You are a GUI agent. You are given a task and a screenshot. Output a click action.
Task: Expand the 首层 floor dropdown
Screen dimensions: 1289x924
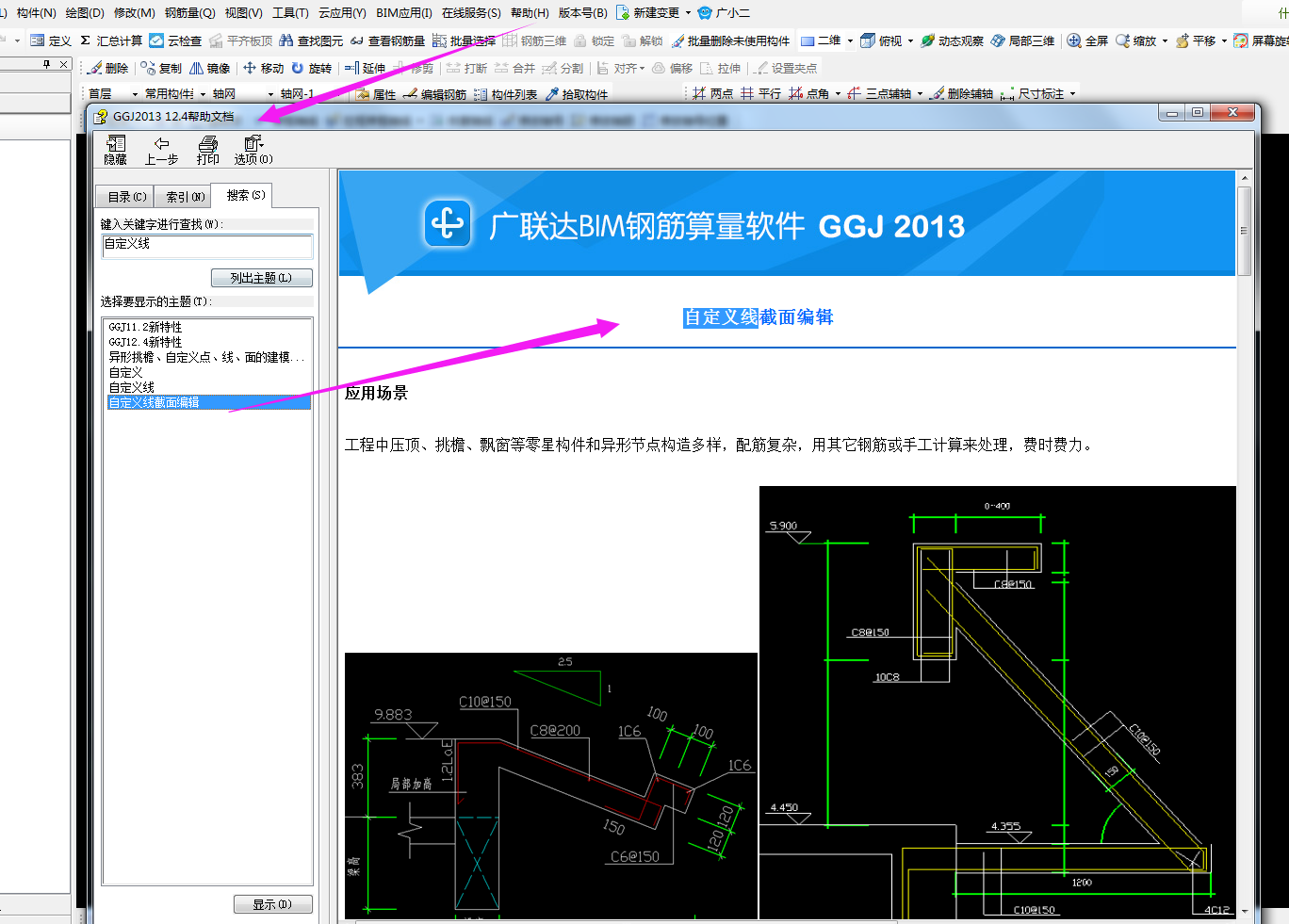point(135,94)
